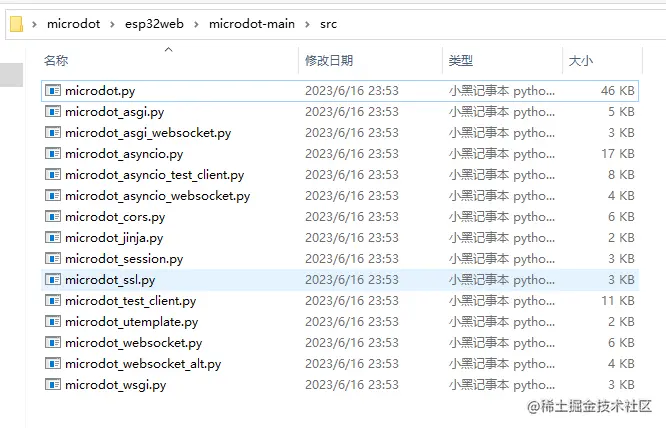666x428 pixels.
Task: Click the microdot_websocket_alt.py file icon
Action: (x=53, y=363)
